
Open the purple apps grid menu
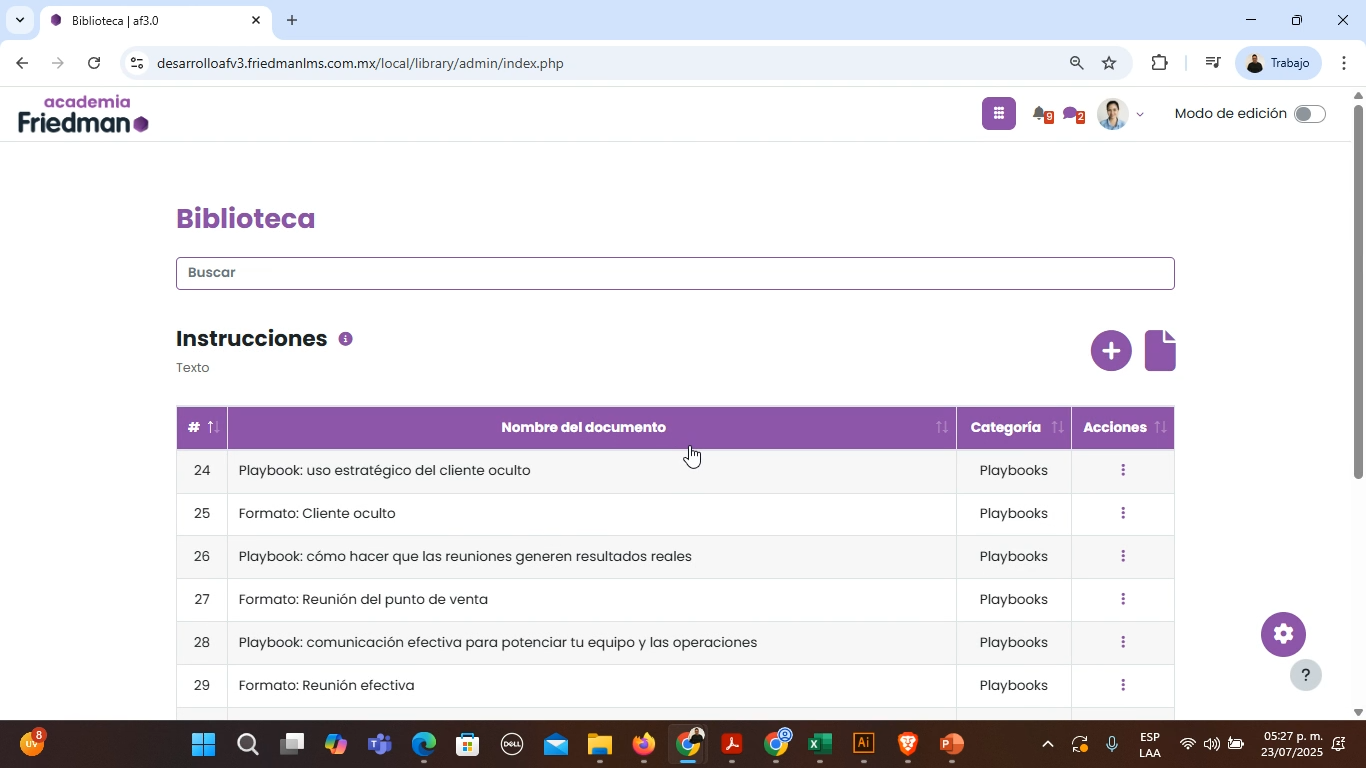click(x=998, y=114)
